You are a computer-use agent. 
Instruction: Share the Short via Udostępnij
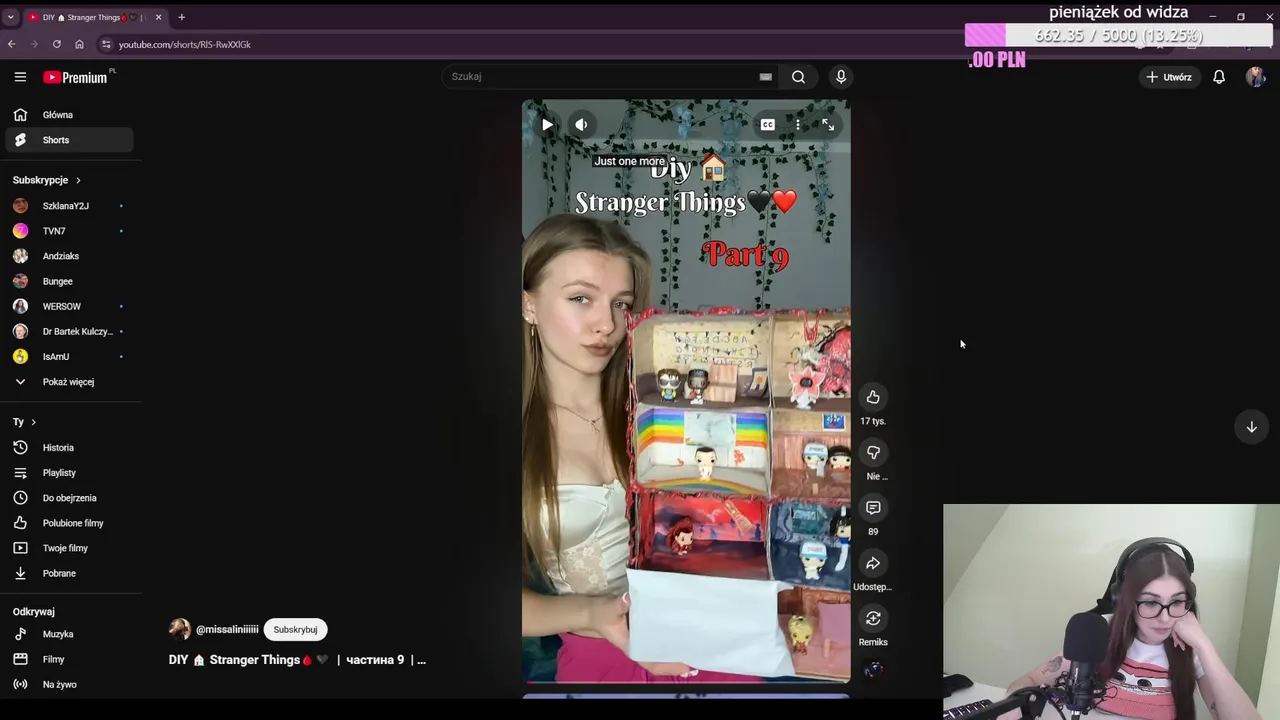873,563
